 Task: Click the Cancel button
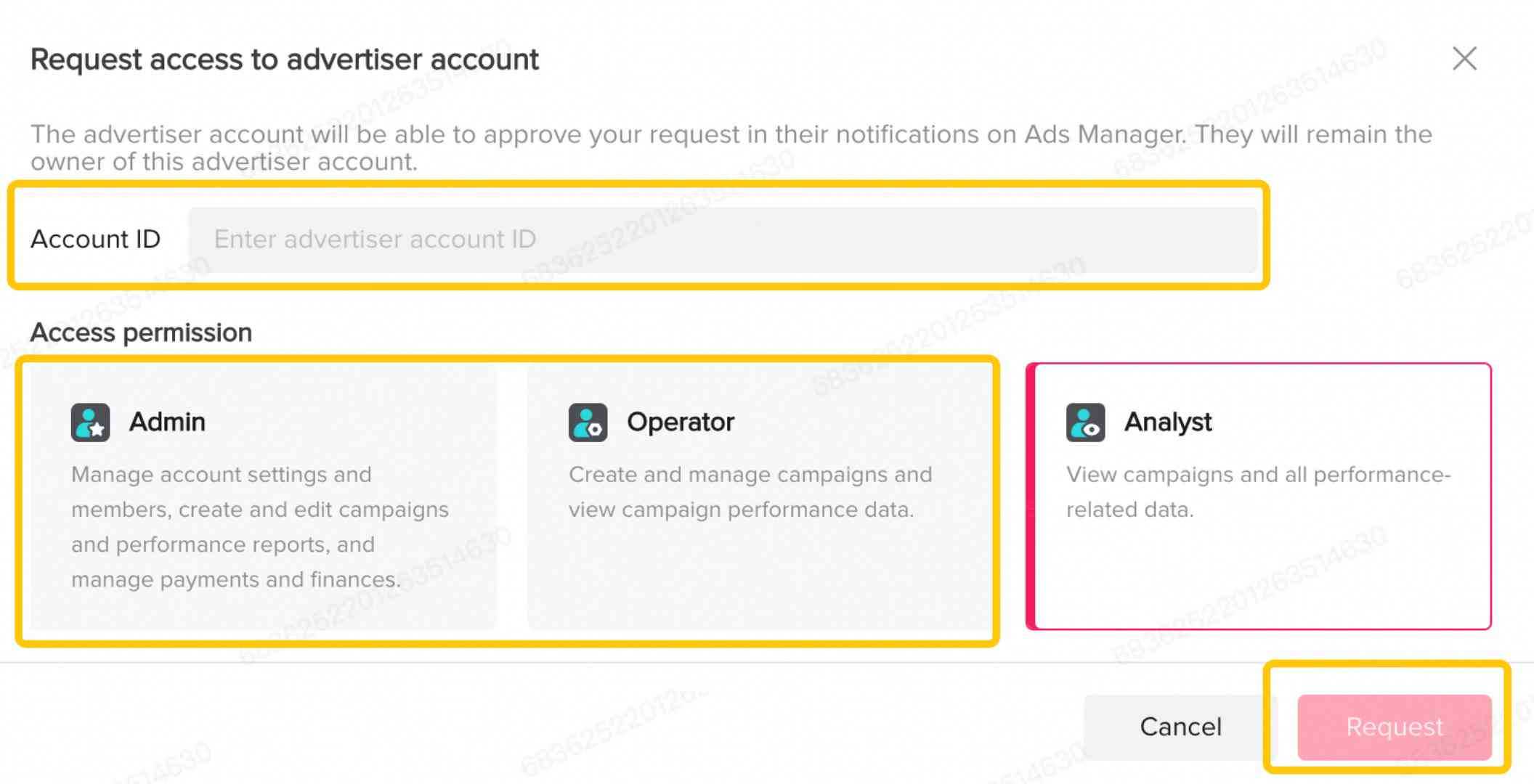(x=1180, y=727)
